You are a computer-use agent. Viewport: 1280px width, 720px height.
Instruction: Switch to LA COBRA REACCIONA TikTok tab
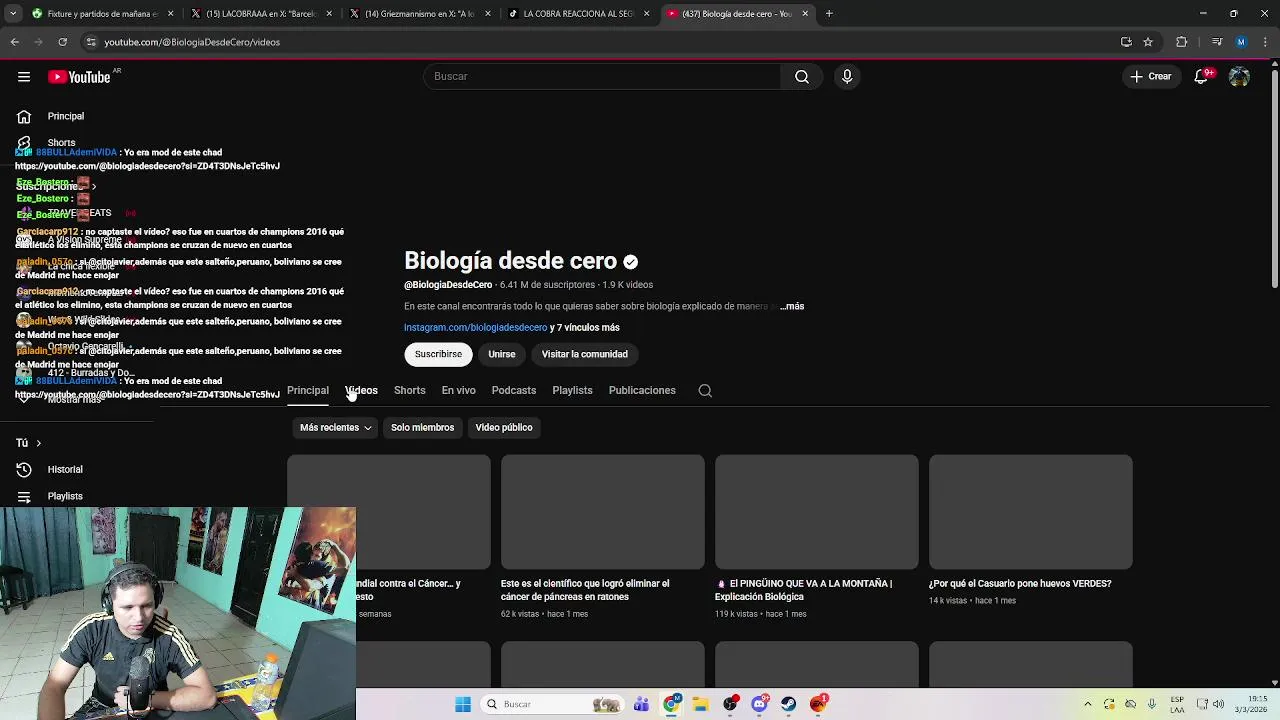(x=578, y=14)
